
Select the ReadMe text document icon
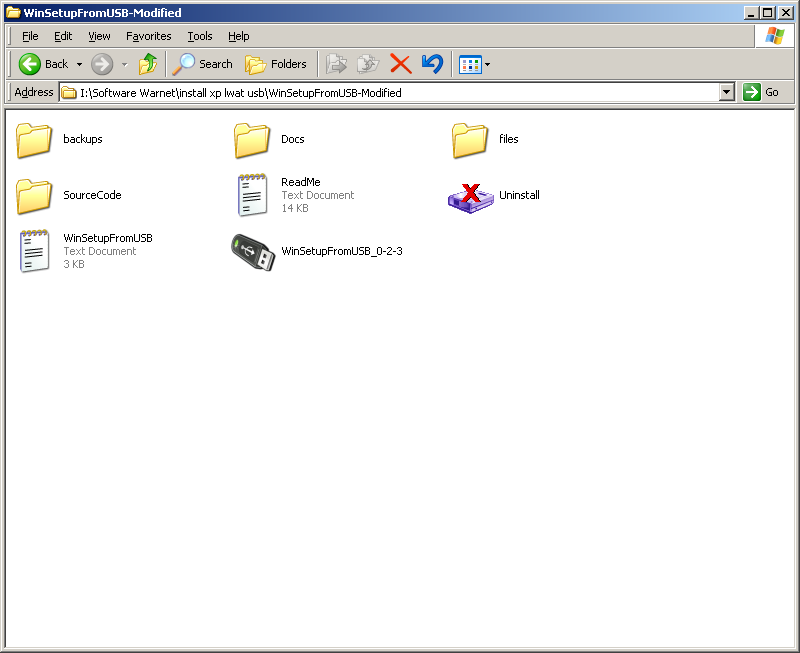tap(252, 195)
